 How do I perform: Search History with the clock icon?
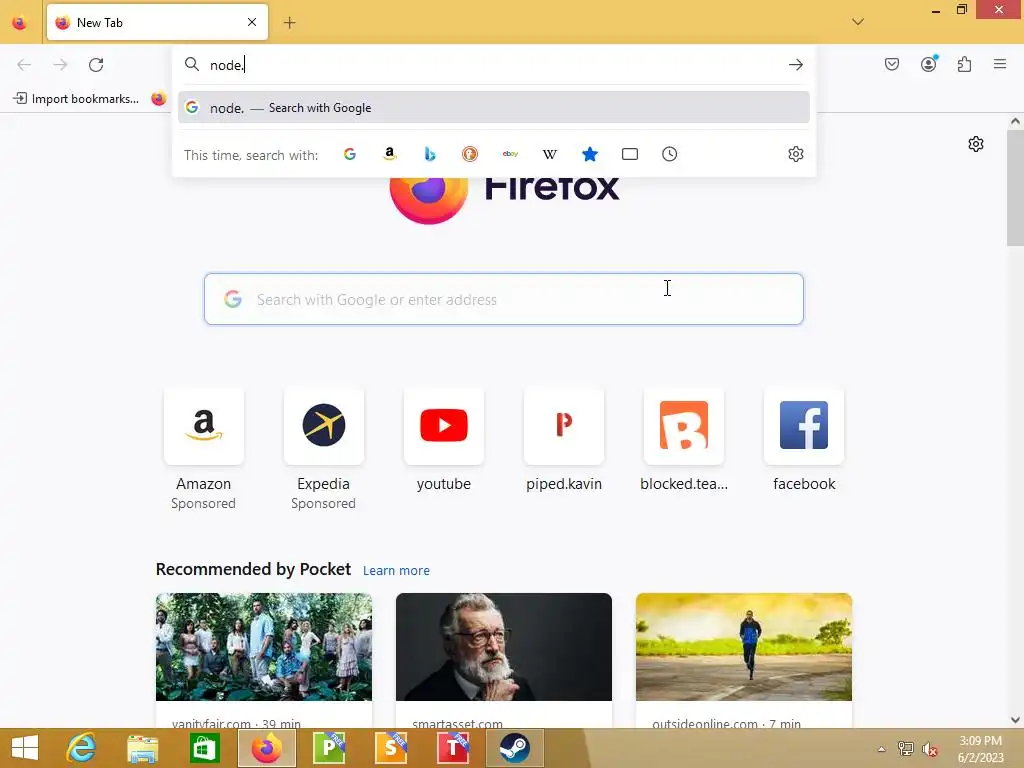coord(669,154)
